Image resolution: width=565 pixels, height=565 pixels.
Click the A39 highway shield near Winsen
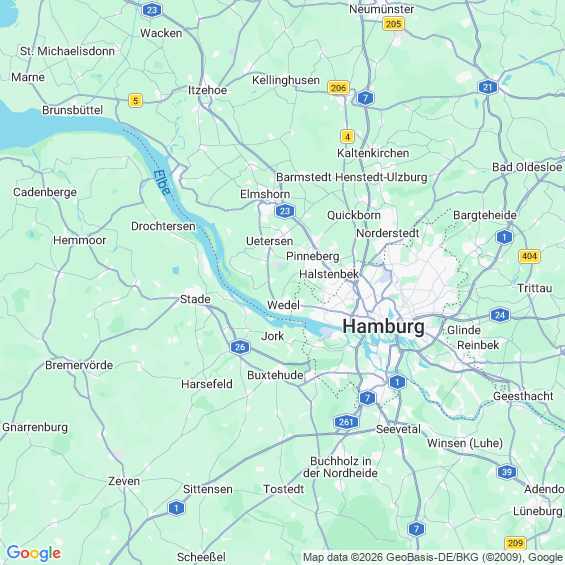click(x=507, y=472)
